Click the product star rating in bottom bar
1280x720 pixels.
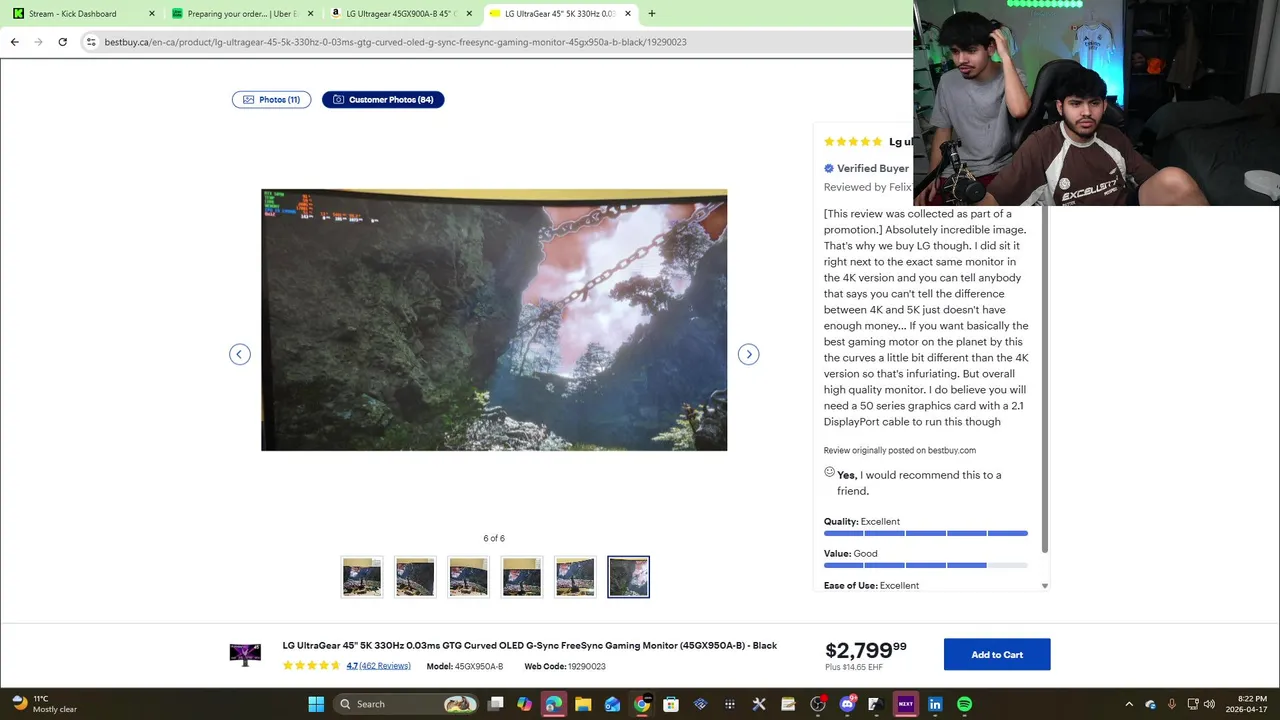(312, 666)
